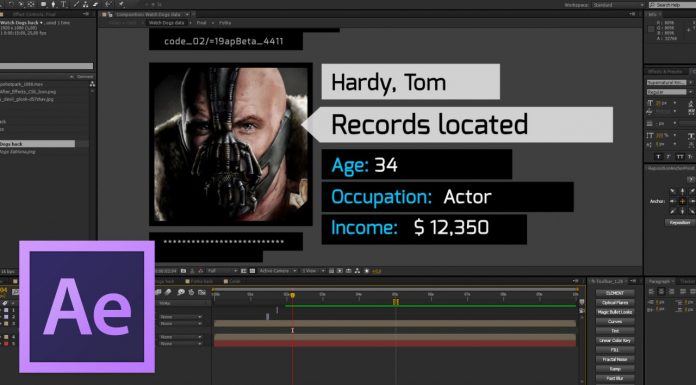Click the viewer's Timeline button icon
The width and height of the screenshot is (696, 385).
tap(348, 271)
